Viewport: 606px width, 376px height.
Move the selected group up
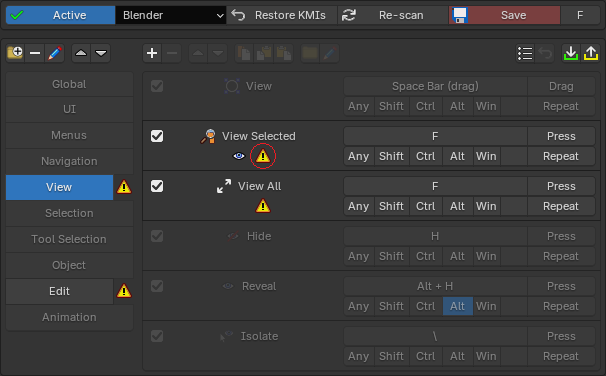(81, 53)
